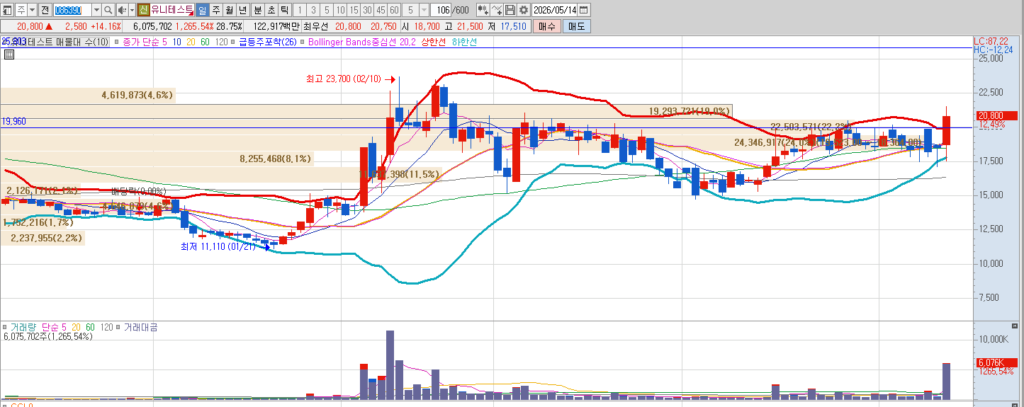Screen dimensions: 1024x407
Task: Select the 분 minute period
Action: click(x=258, y=10)
